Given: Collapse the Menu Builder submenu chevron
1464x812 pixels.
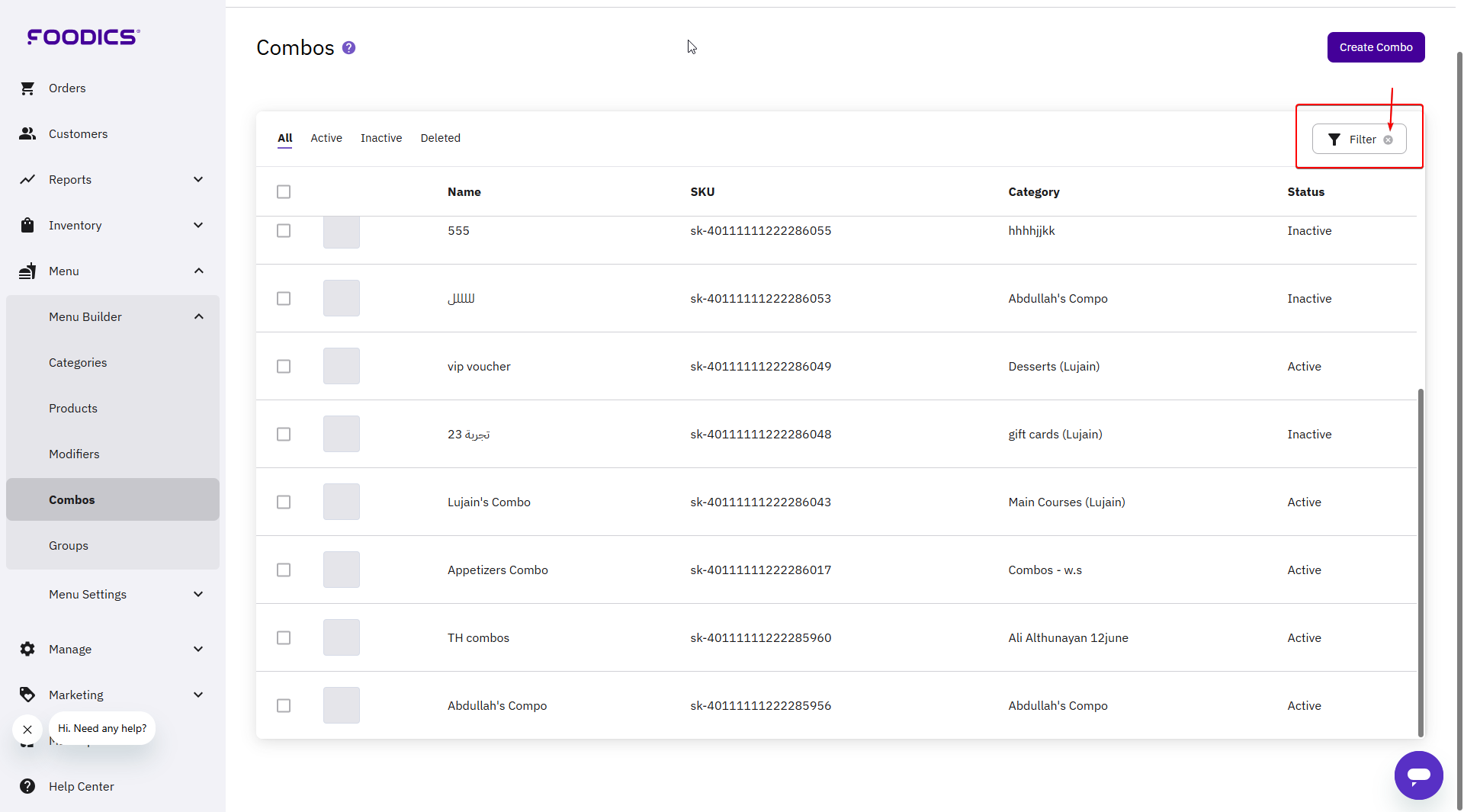Looking at the screenshot, I should (198, 317).
